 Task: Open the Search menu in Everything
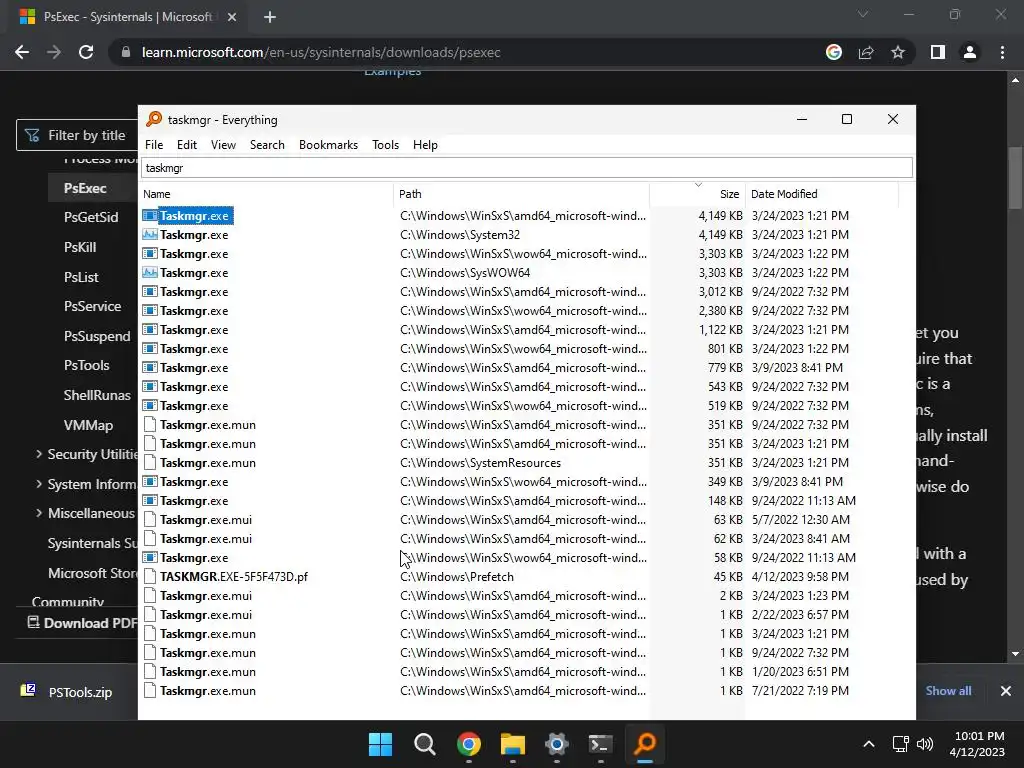point(267,145)
